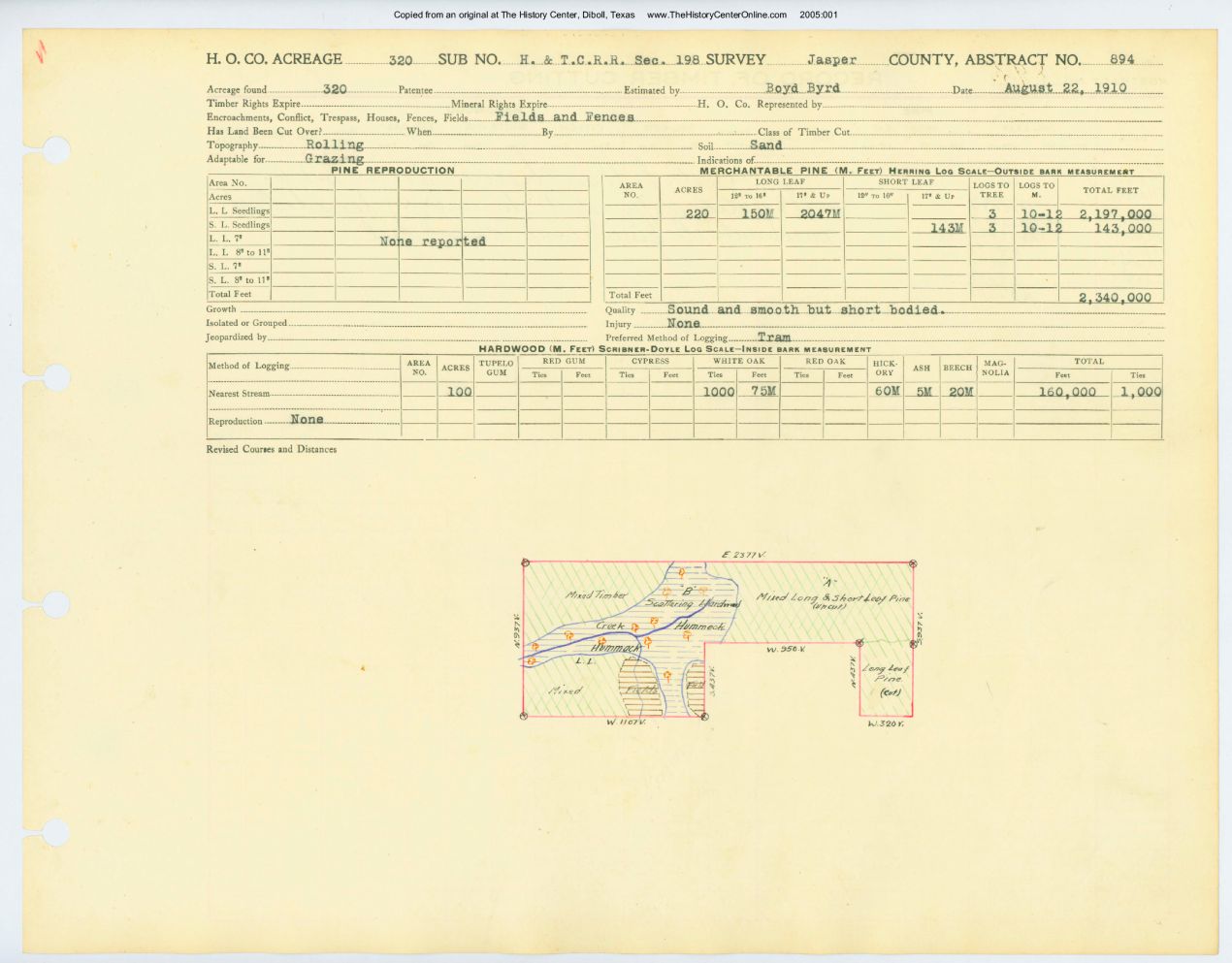Image resolution: width=1232 pixels, height=963 pixels.
Task: Click 'Mixed Timber' label on the map
Action: click(596, 594)
